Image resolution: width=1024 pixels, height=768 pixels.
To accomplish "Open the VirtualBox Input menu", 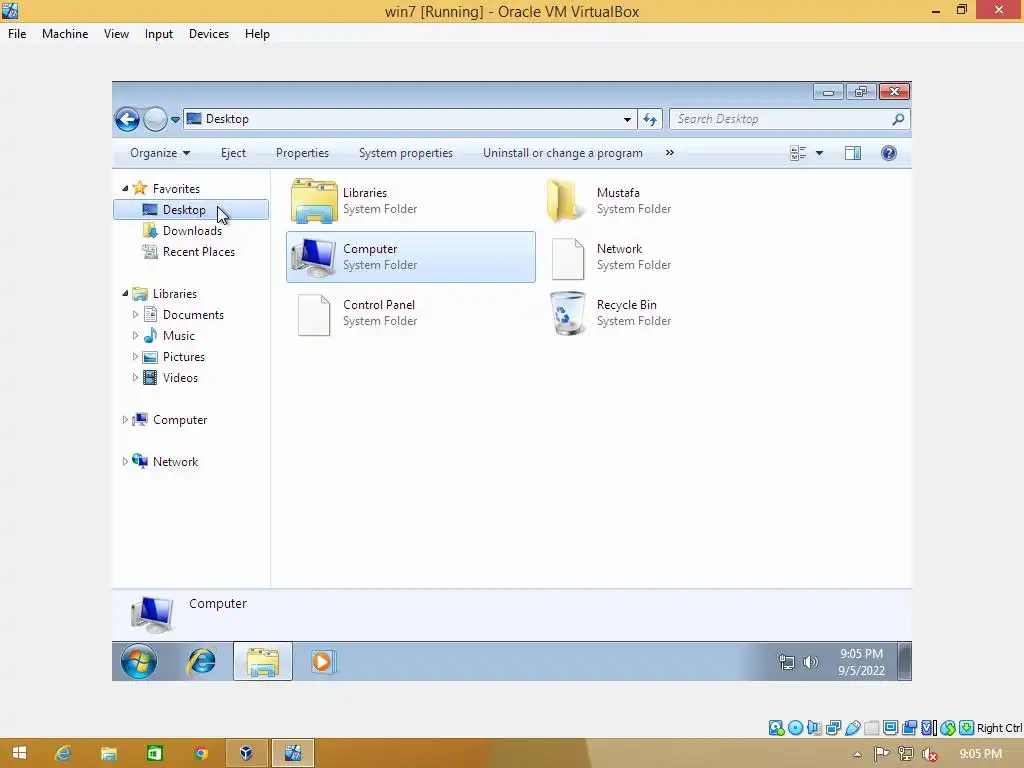I will point(159,34).
